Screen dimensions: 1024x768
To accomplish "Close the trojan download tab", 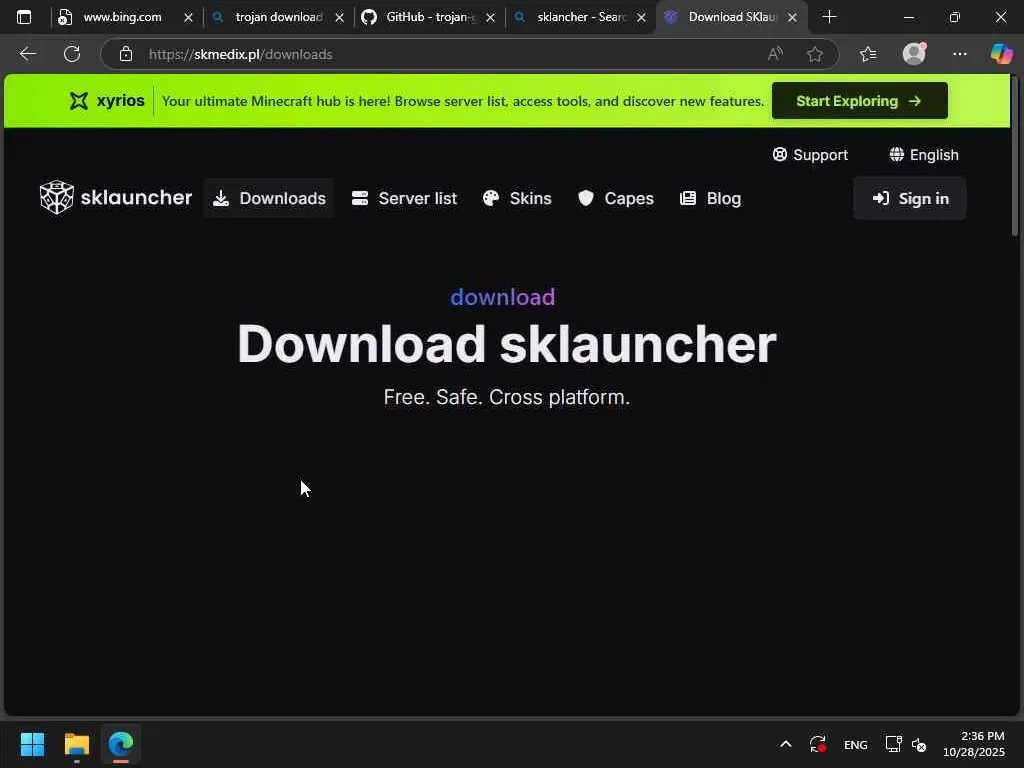I will pos(339,18).
